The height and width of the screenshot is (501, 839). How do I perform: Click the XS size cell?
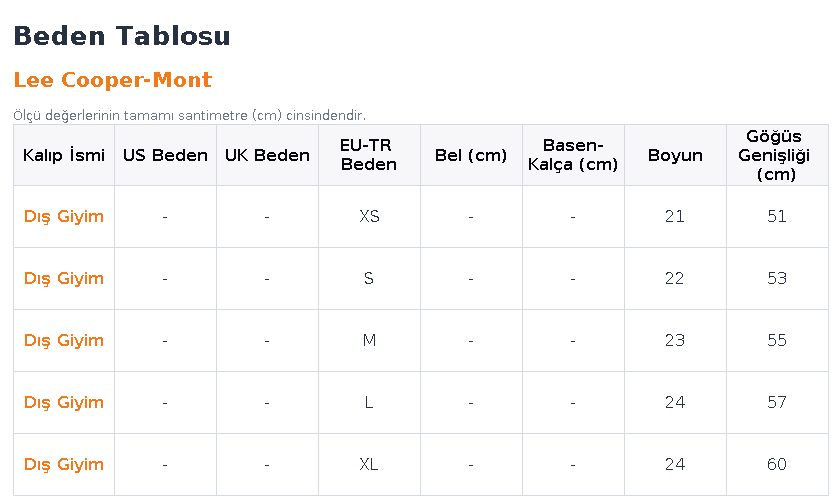pyautogui.click(x=369, y=217)
